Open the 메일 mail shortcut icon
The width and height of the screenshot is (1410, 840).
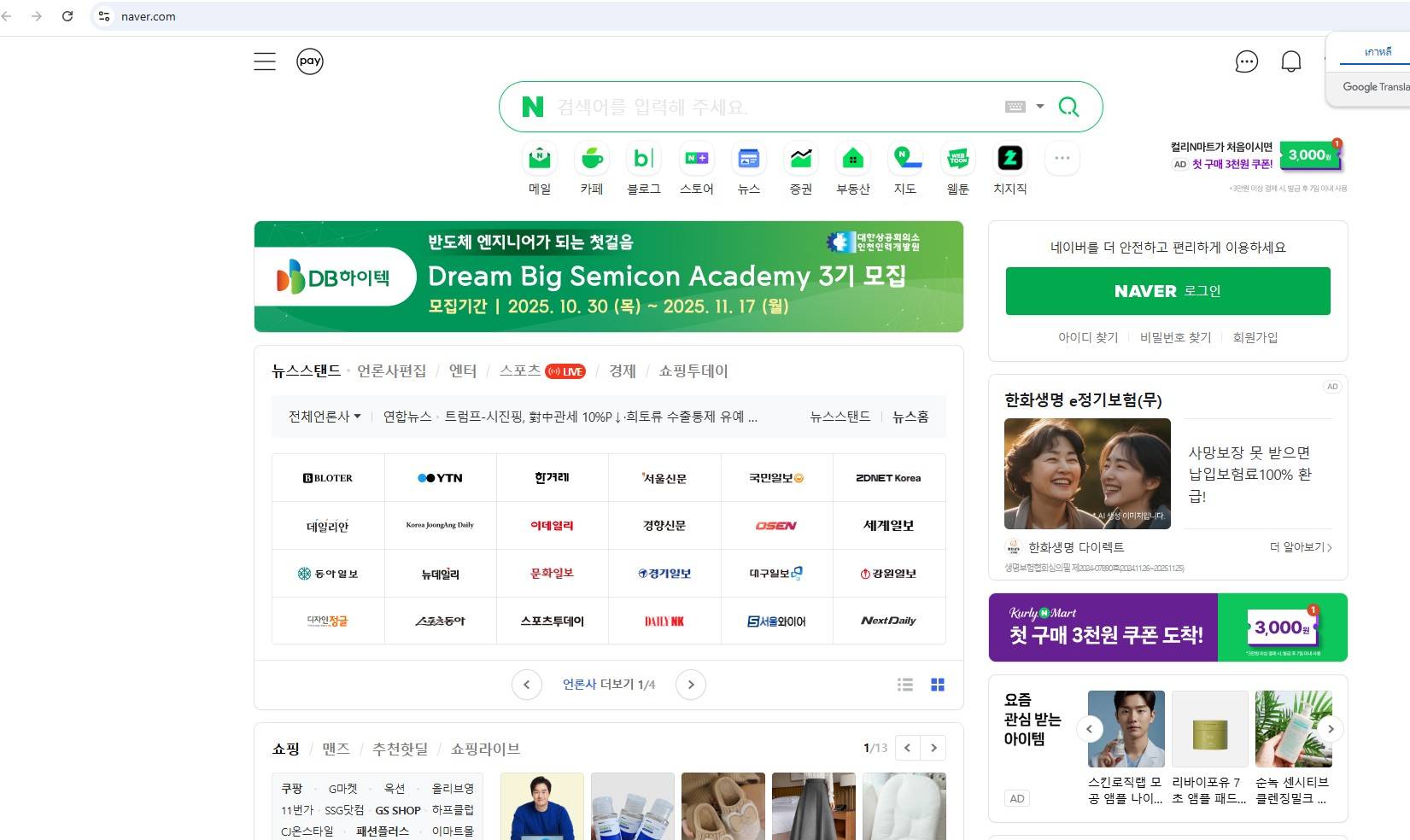click(x=540, y=158)
